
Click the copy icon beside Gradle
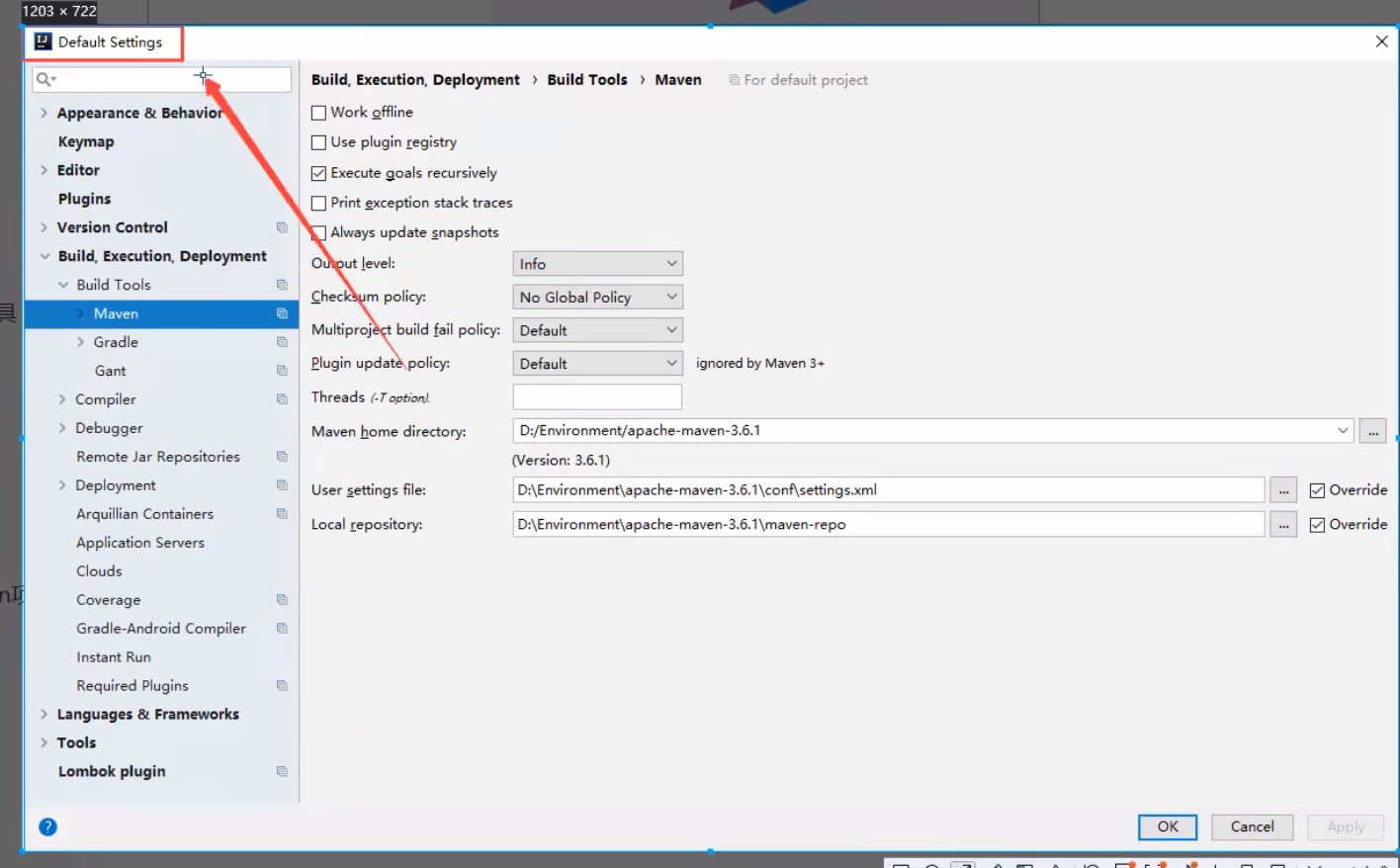[x=282, y=342]
